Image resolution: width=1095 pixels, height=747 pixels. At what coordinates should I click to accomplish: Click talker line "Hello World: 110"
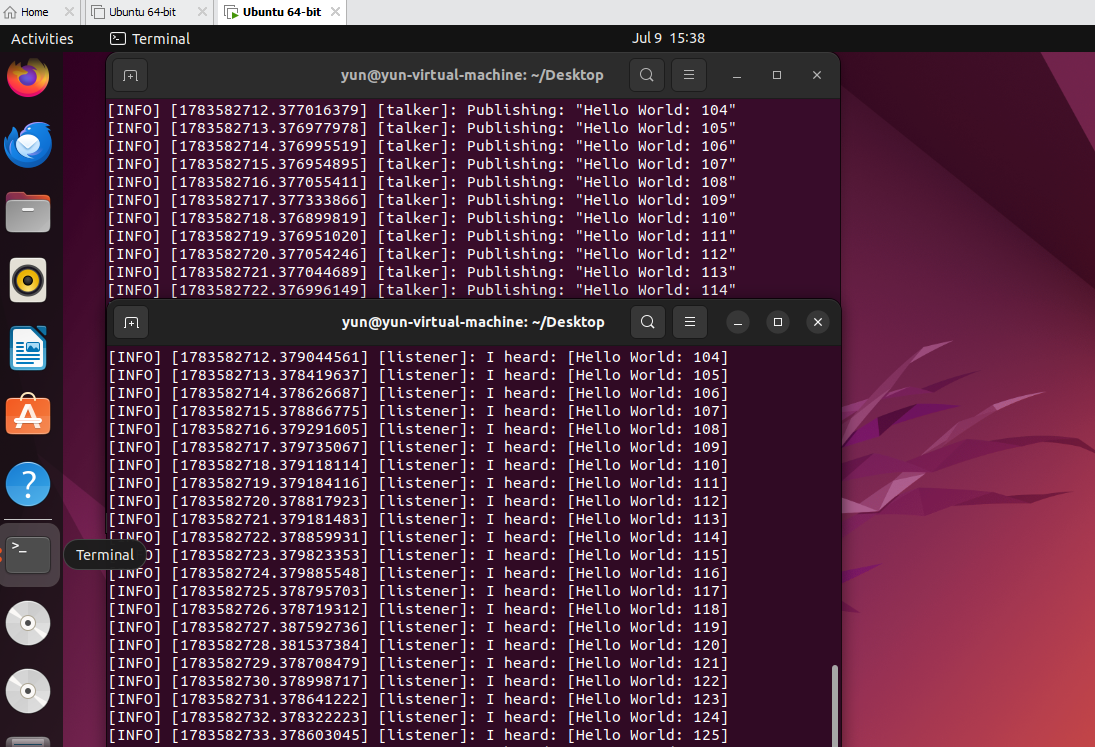click(x=422, y=219)
